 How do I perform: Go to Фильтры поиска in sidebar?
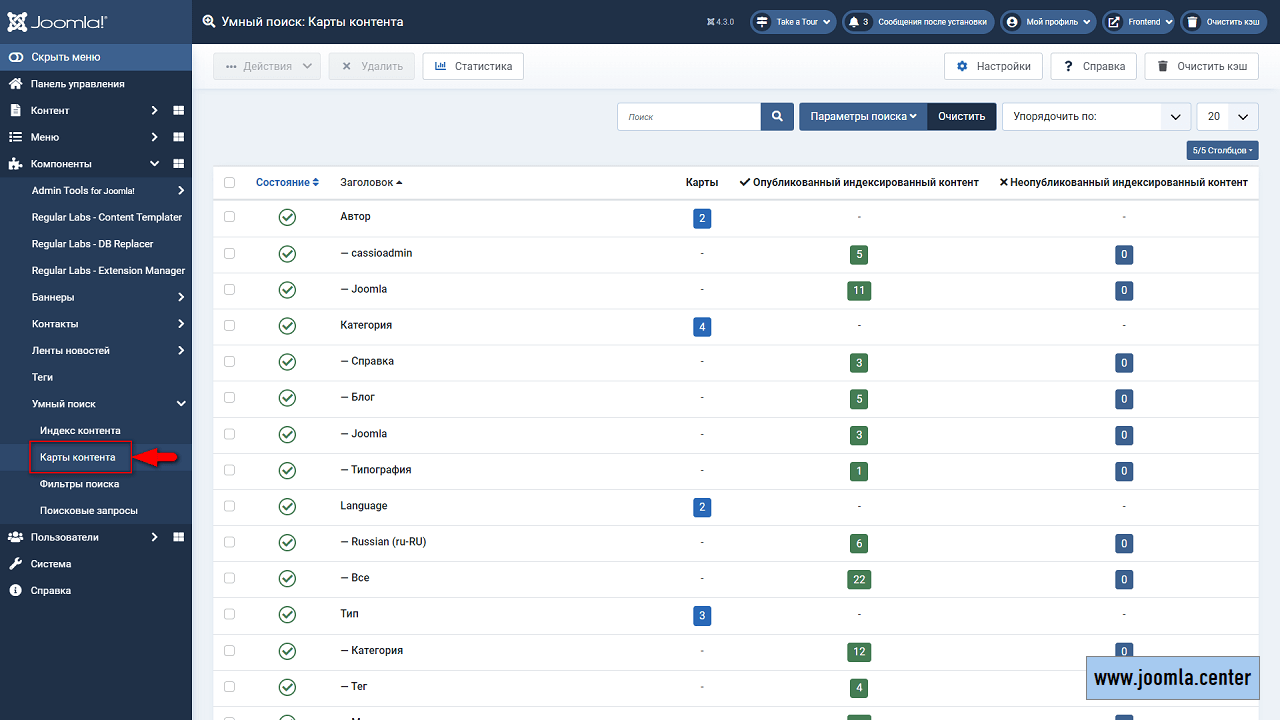pos(79,484)
